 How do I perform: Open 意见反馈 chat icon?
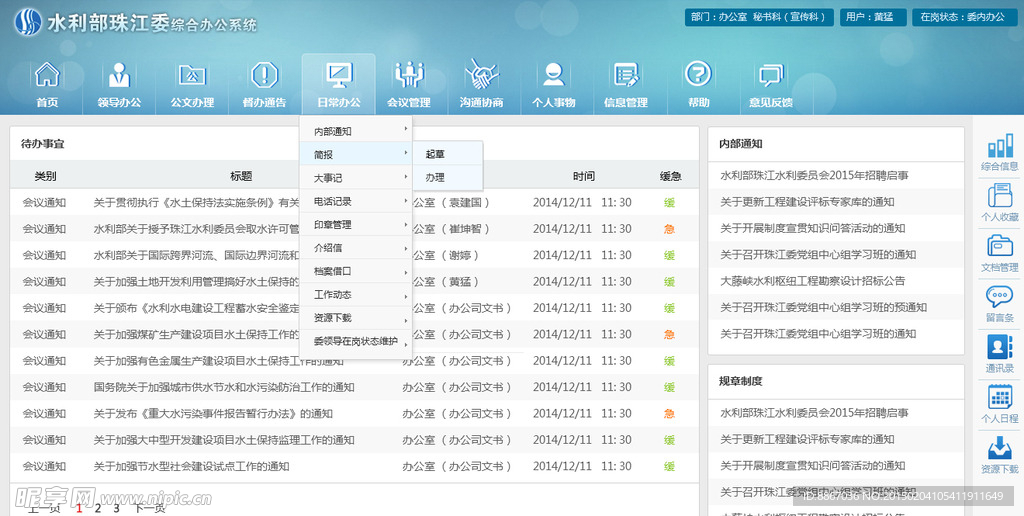click(771, 76)
